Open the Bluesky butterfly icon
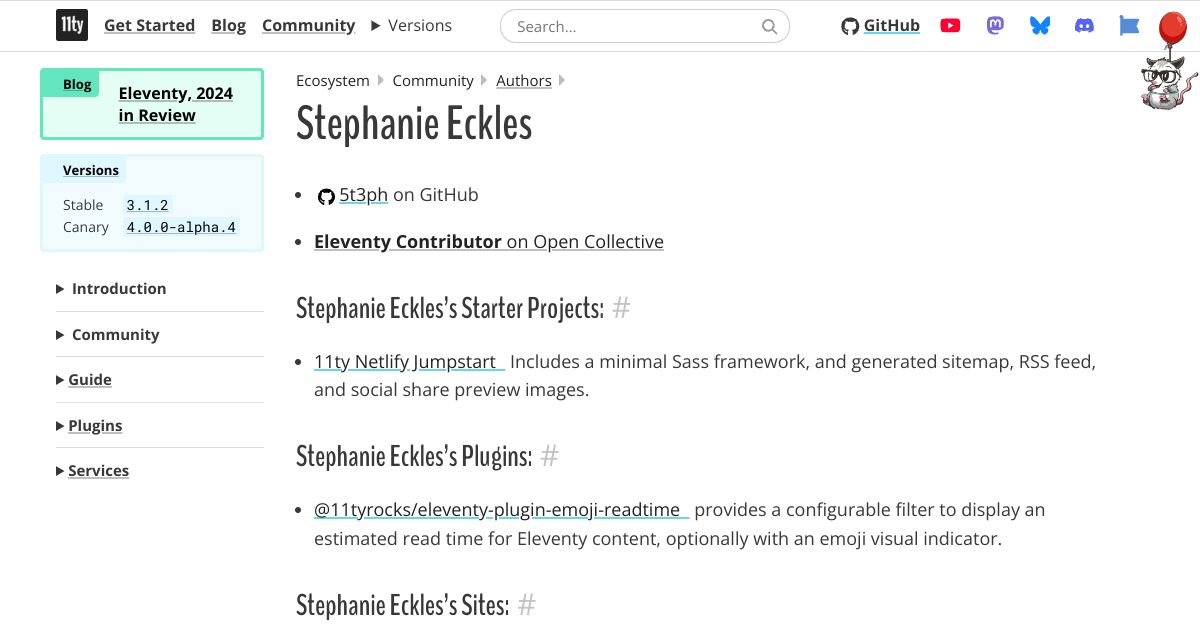Image resolution: width=1200 pixels, height=630 pixels. point(1040,26)
